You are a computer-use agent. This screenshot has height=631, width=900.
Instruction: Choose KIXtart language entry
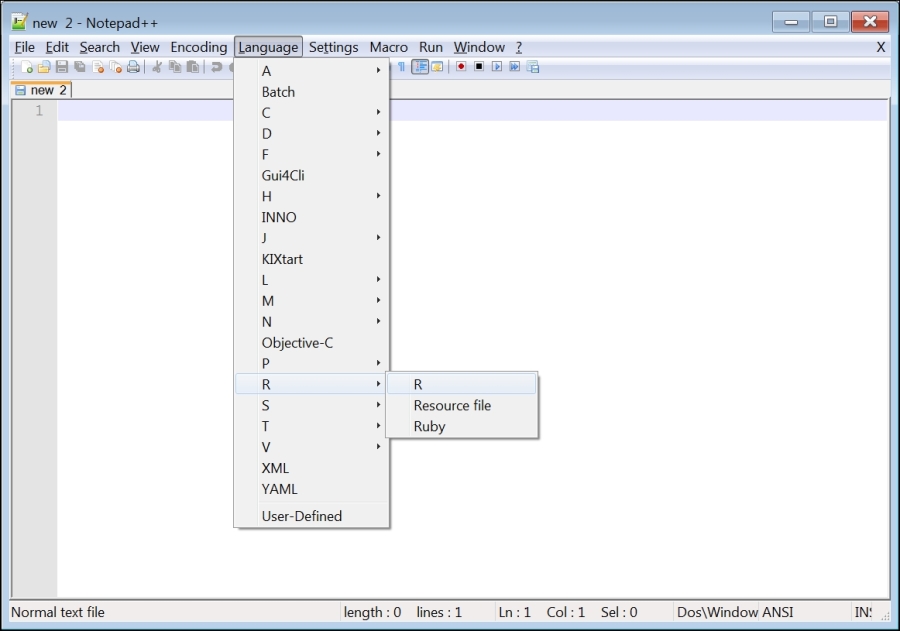click(312, 259)
